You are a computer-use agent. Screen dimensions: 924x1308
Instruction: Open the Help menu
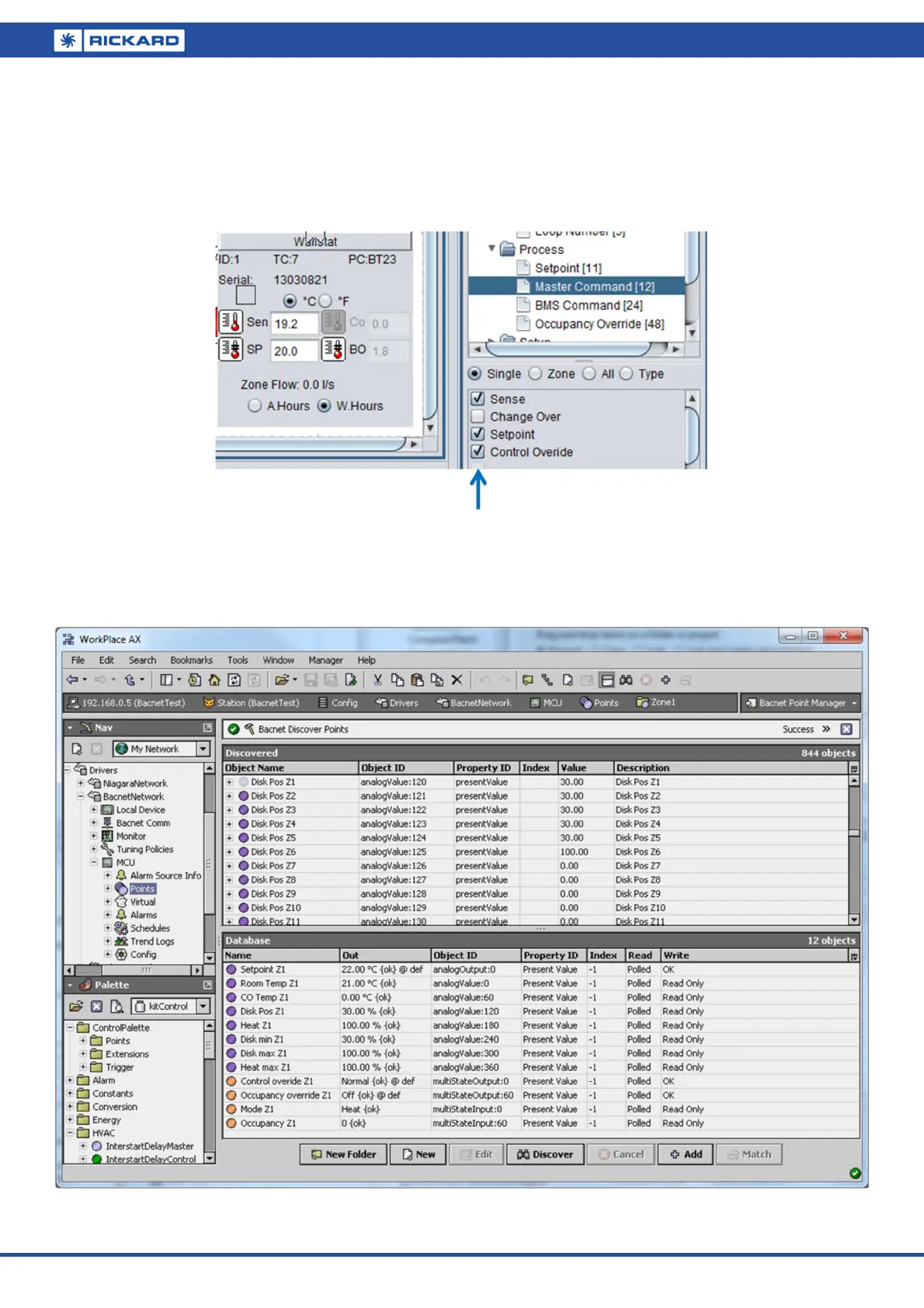[366, 660]
